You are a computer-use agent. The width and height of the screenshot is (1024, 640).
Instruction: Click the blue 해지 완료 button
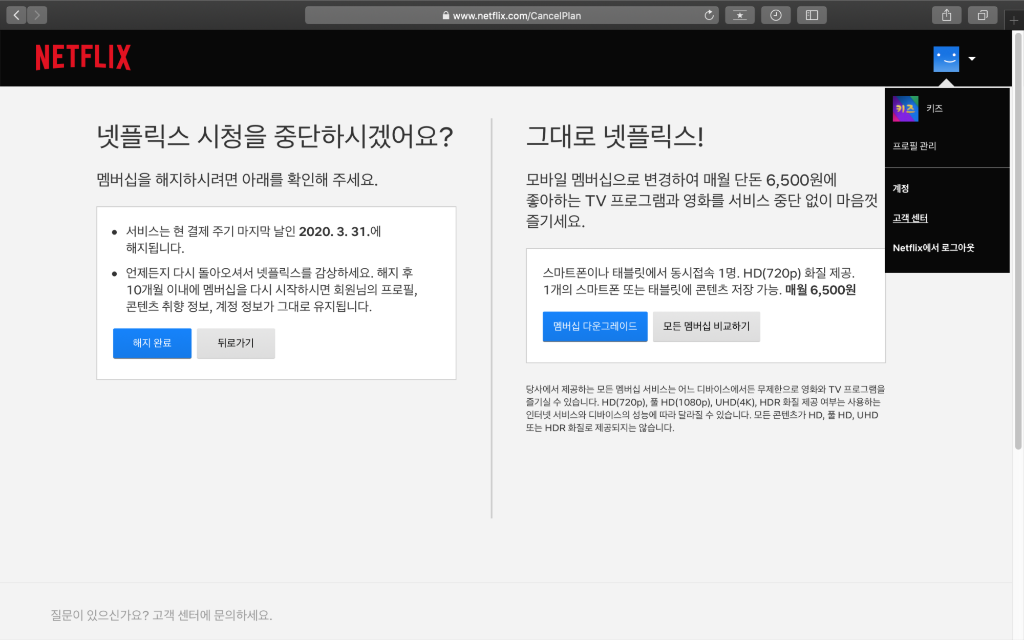point(152,343)
